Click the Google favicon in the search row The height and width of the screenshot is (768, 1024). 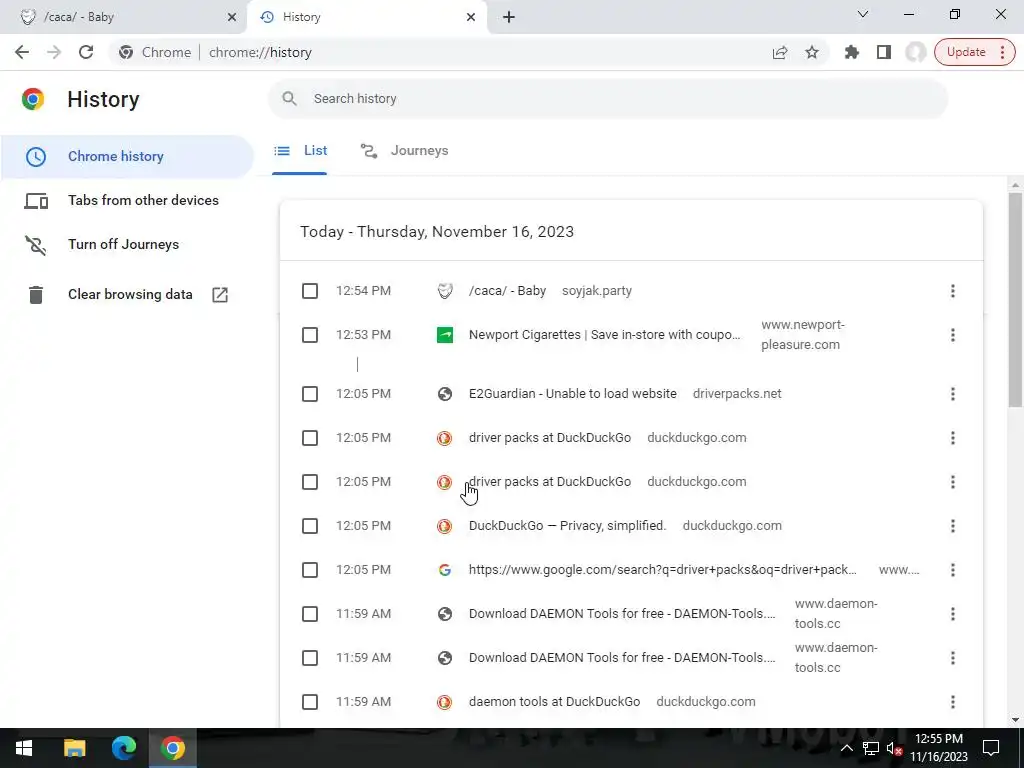tap(445, 570)
